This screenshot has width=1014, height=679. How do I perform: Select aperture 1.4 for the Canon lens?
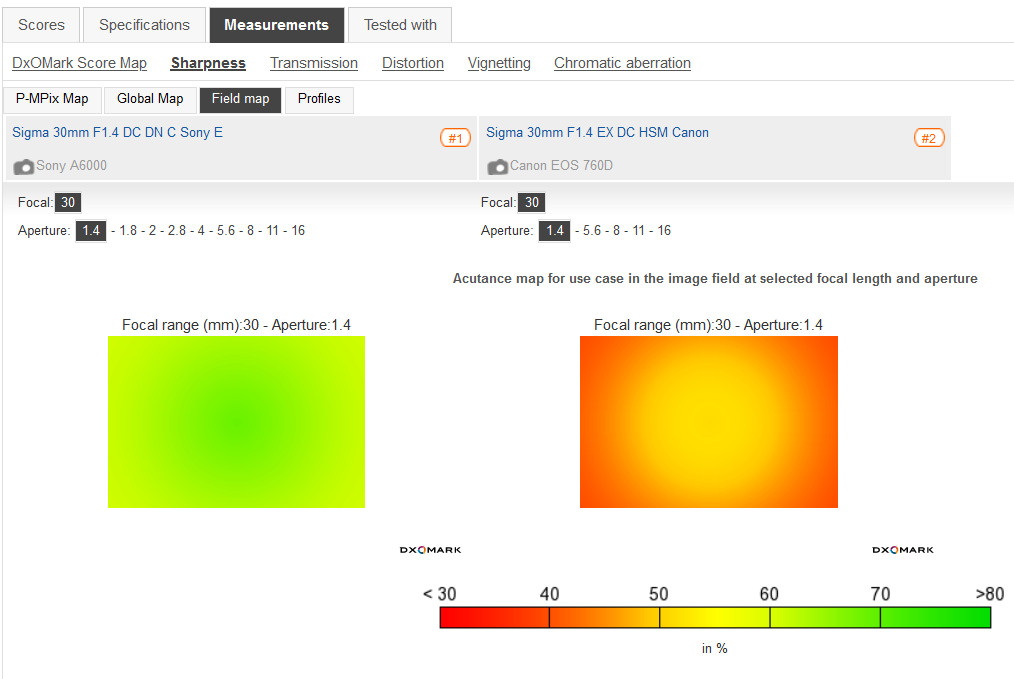click(554, 231)
